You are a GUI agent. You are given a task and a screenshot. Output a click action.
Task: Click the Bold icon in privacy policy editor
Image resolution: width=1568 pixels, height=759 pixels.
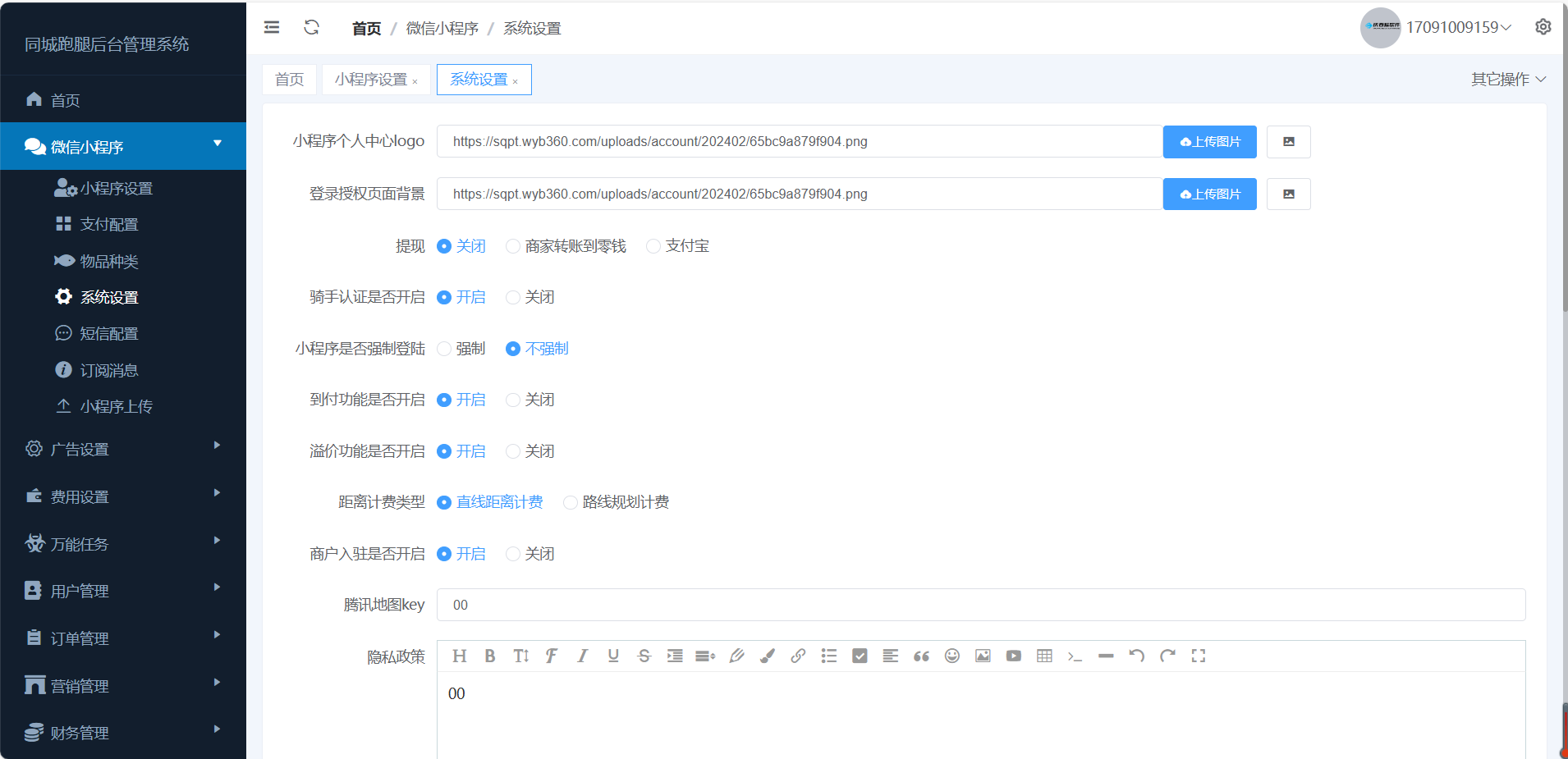click(490, 656)
